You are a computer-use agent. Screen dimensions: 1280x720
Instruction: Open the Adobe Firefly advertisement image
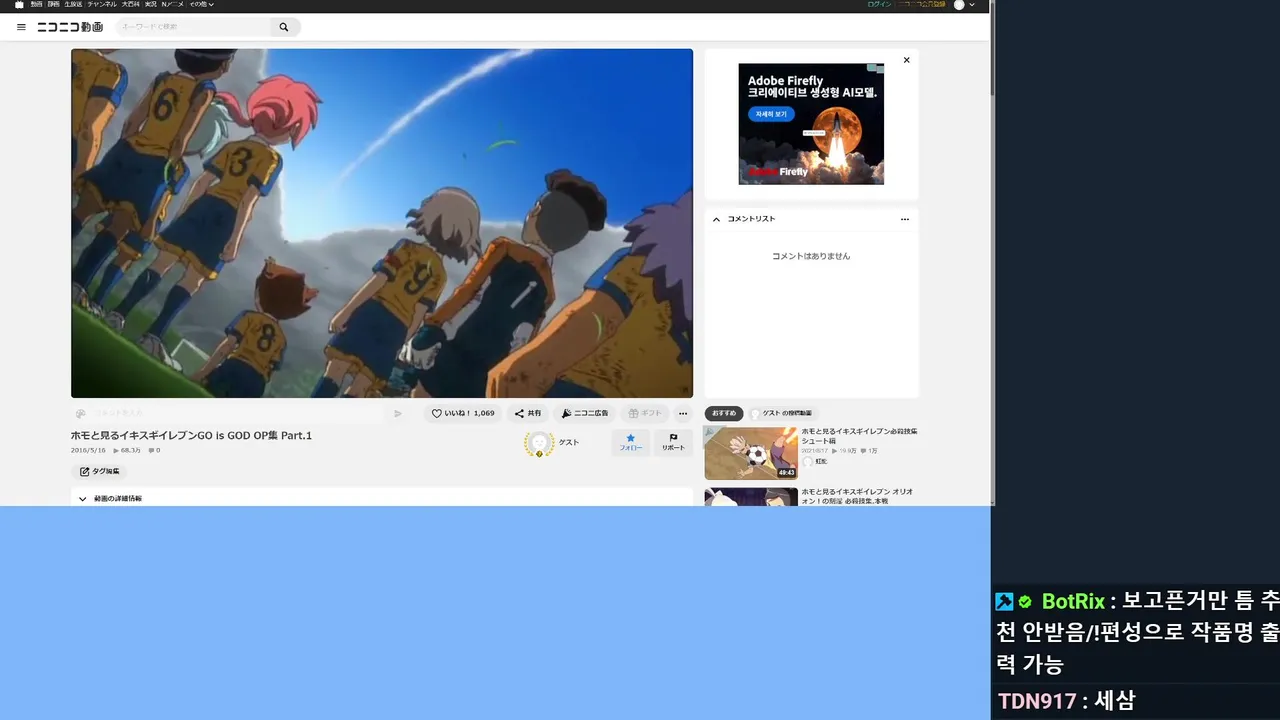tap(811, 124)
